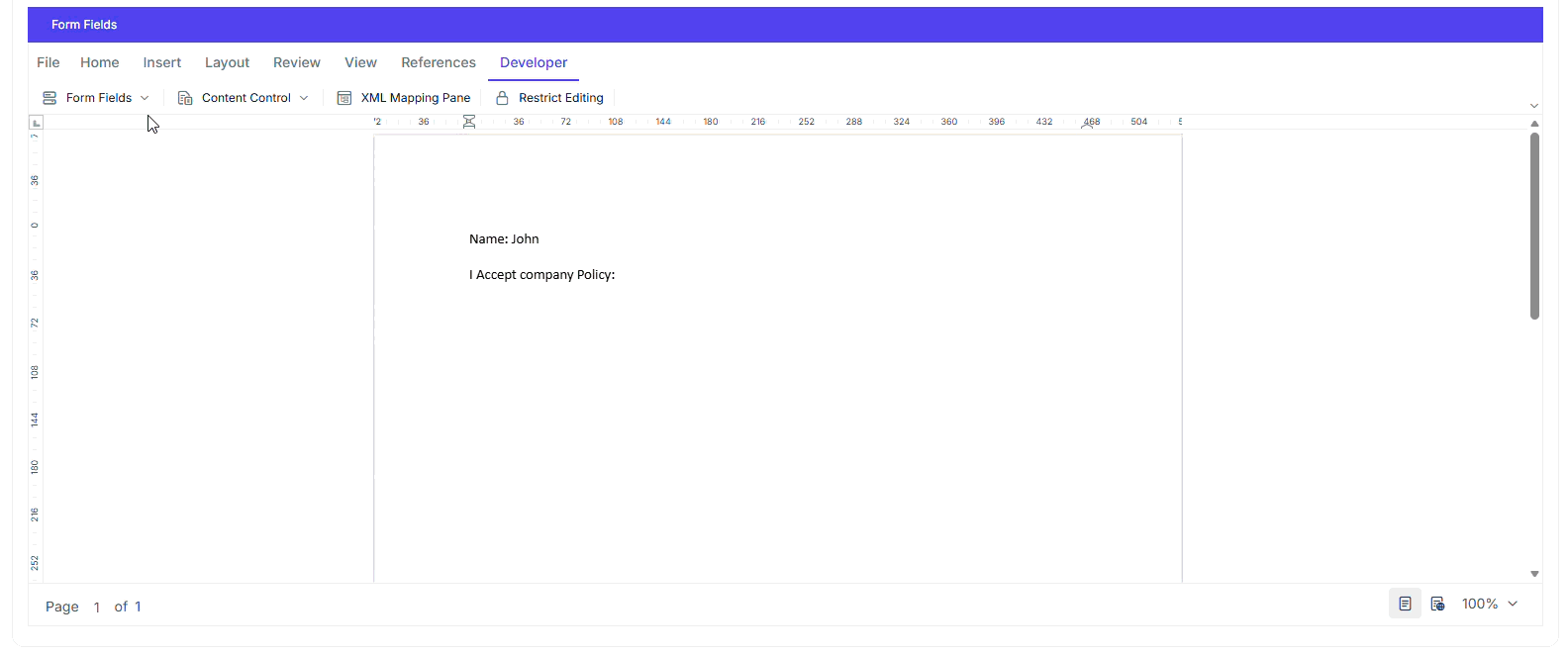Click the right indent marker near 468

coord(1087,126)
